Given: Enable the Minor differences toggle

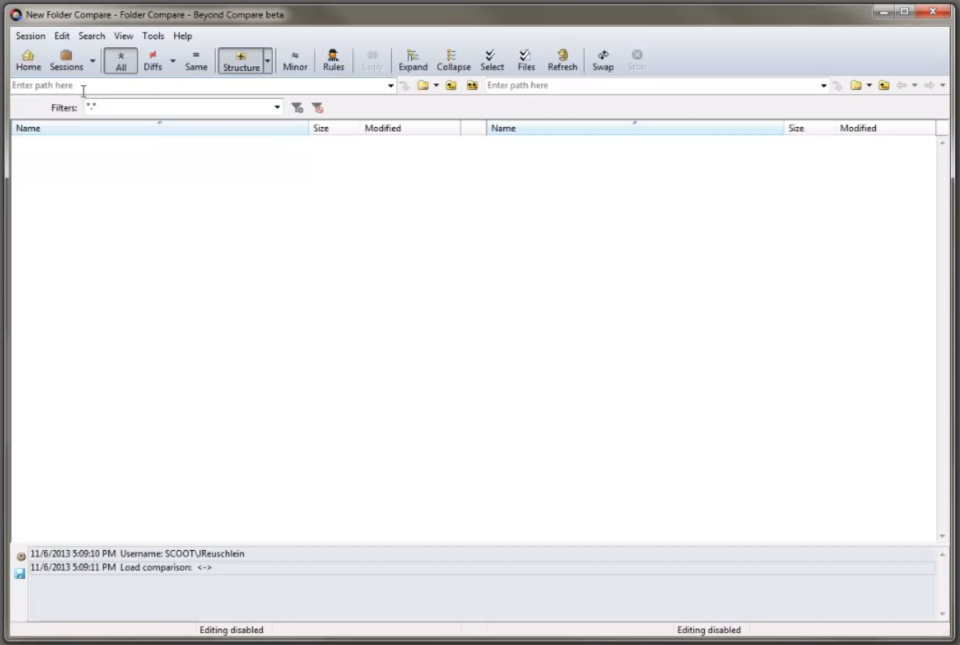Looking at the screenshot, I should 295,58.
